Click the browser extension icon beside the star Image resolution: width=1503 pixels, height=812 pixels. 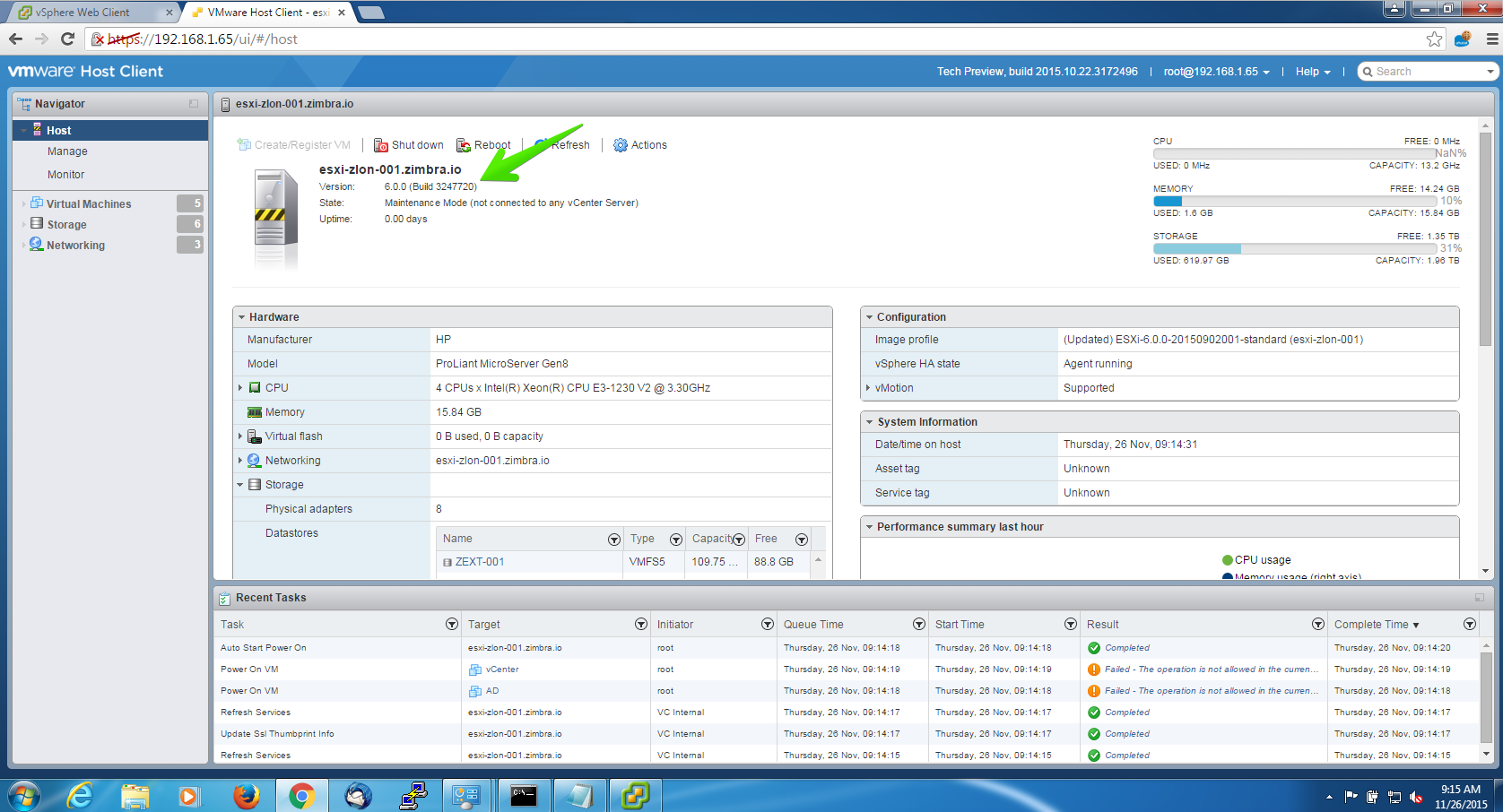(x=1463, y=39)
